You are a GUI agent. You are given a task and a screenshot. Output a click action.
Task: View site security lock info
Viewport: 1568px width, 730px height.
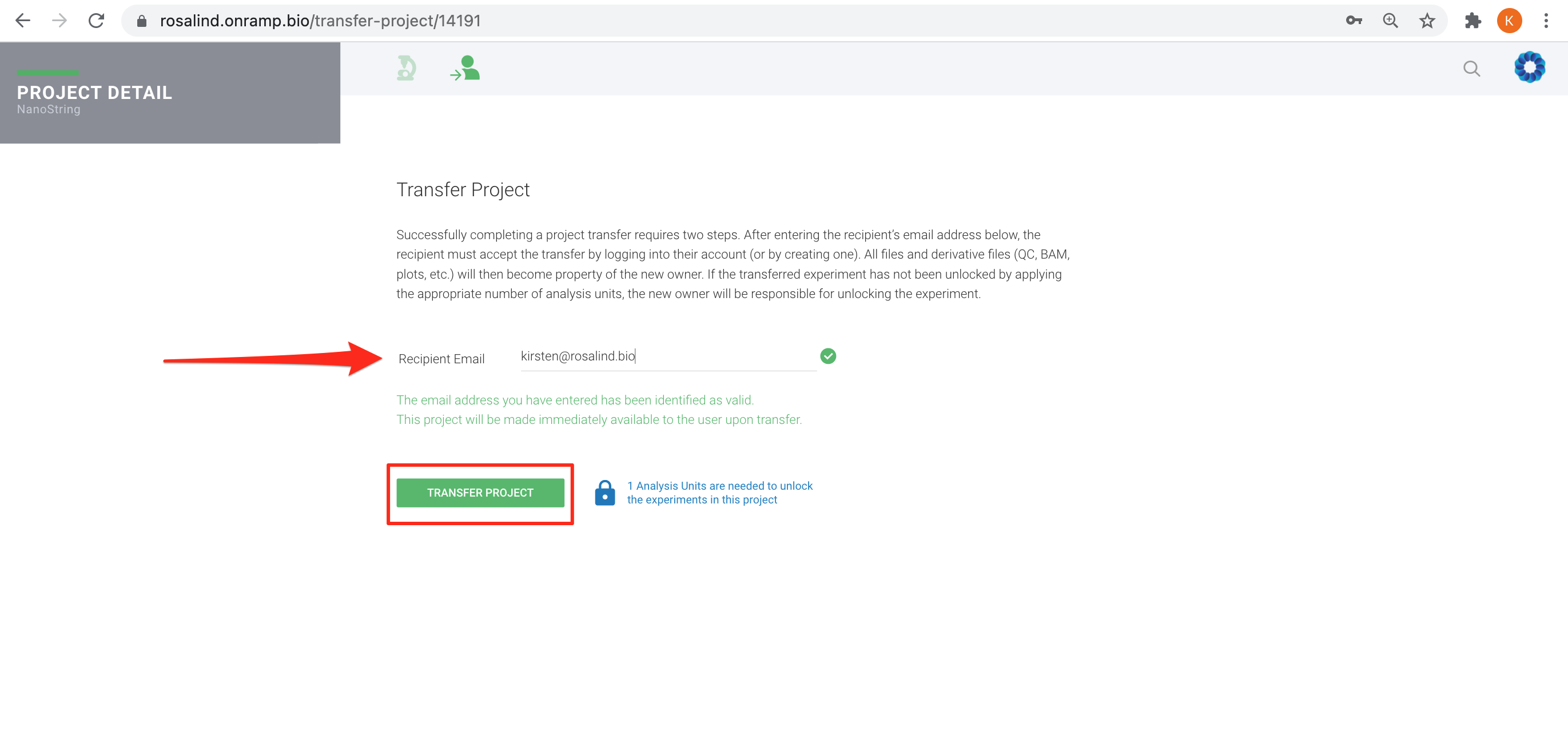point(142,21)
